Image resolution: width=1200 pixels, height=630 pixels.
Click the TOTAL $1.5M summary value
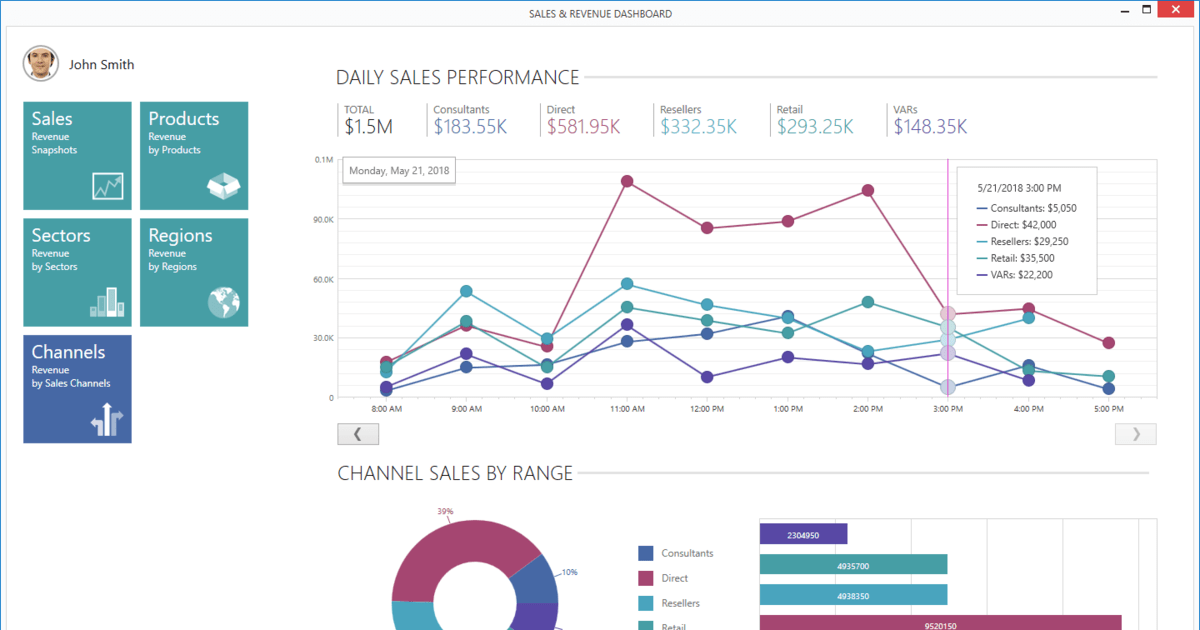[x=368, y=127]
